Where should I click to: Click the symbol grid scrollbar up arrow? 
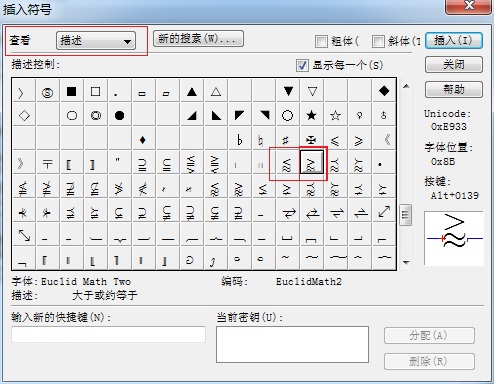click(406, 86)
